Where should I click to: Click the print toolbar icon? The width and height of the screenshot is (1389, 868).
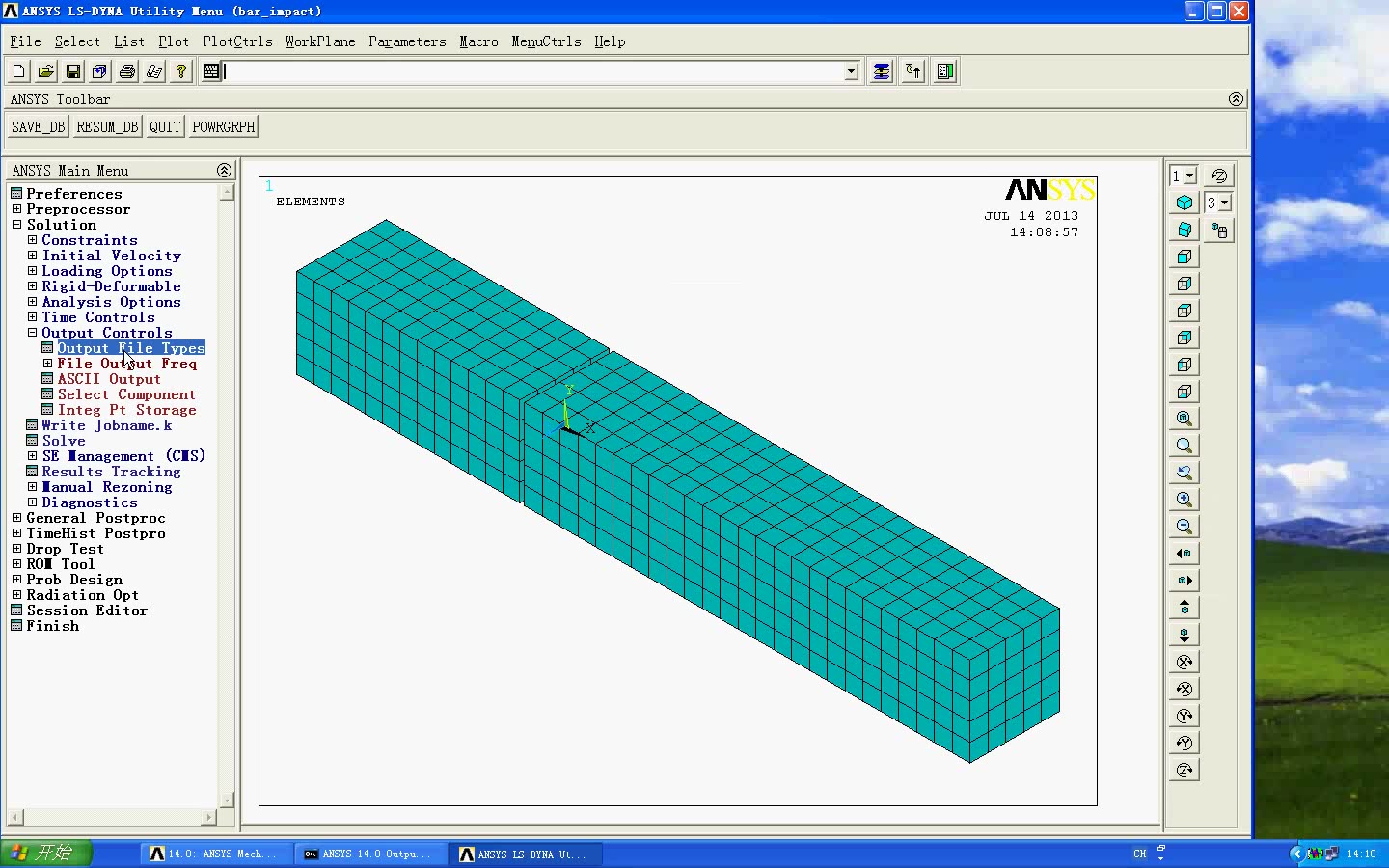click(x=126, y=70)
